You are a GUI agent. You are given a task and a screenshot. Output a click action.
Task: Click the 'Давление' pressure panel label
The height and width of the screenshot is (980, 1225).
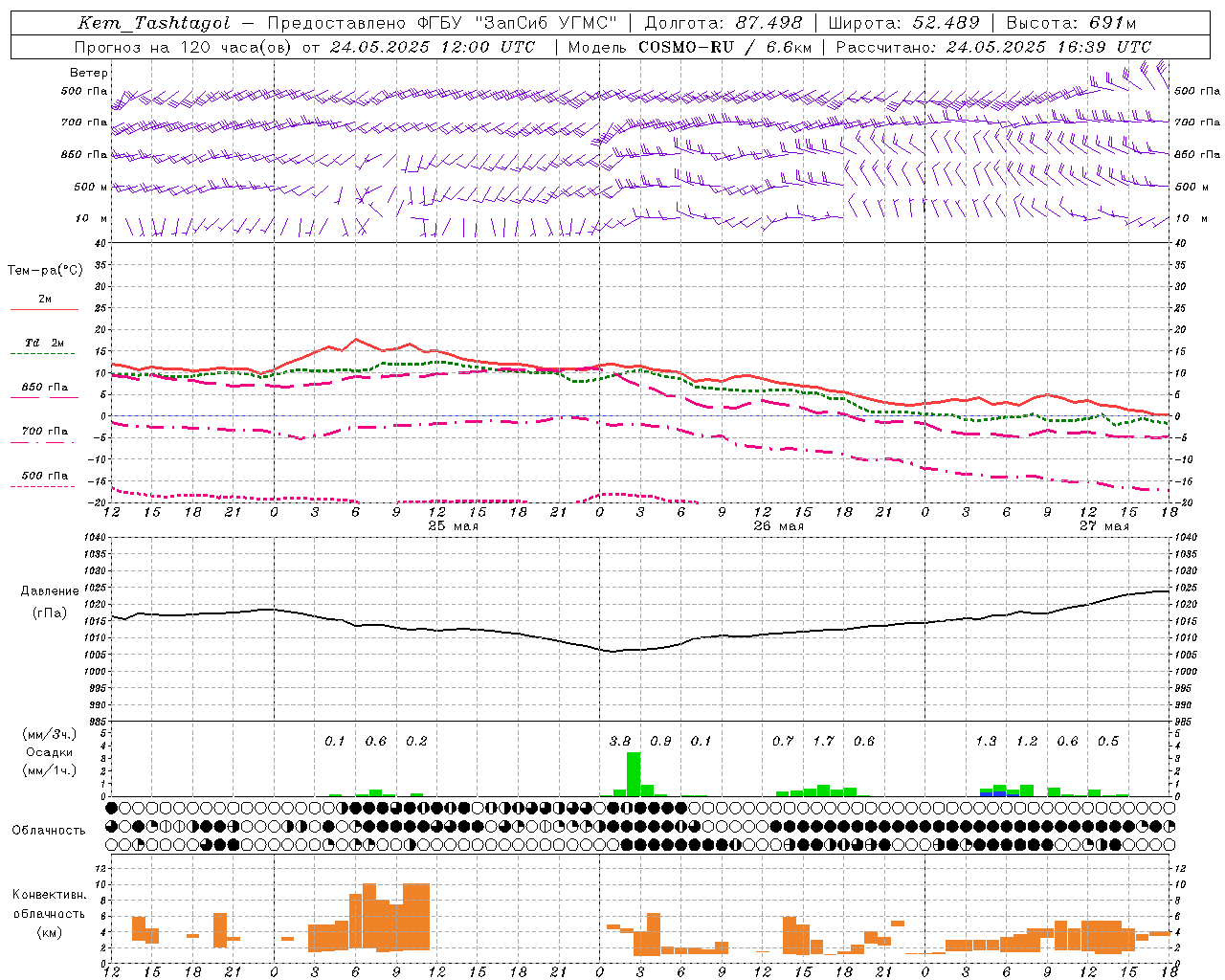click(49, 591)
